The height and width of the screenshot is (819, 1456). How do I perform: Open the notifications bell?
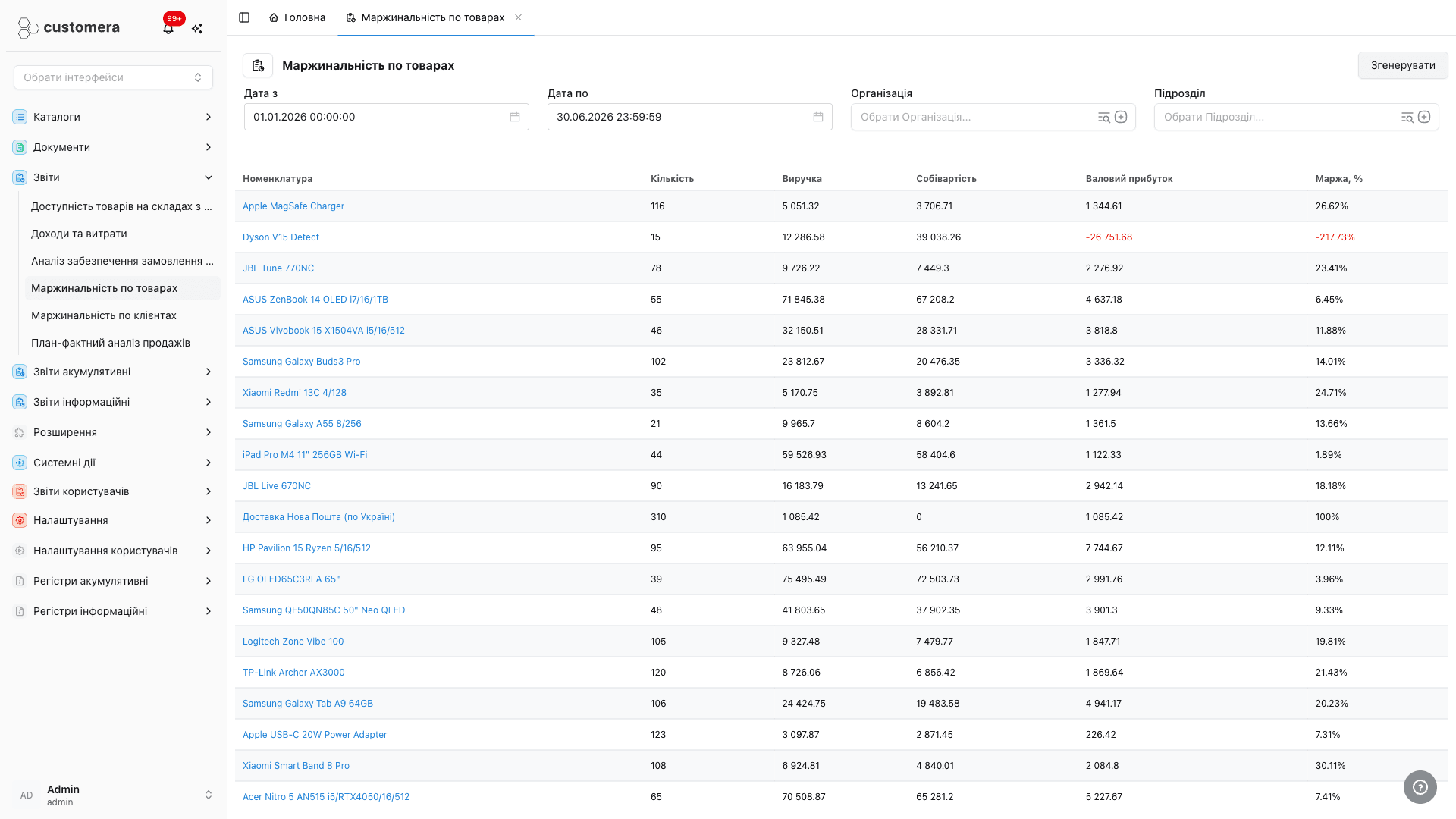[x=168, y=28]
